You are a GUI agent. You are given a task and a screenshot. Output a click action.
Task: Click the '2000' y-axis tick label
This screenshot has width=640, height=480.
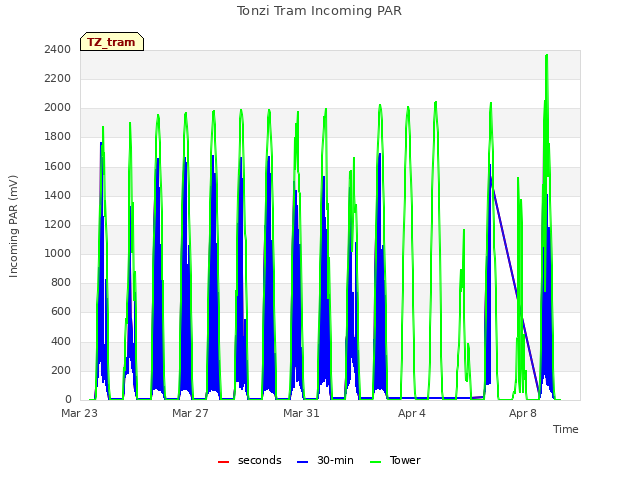click(x=58, y=108)
